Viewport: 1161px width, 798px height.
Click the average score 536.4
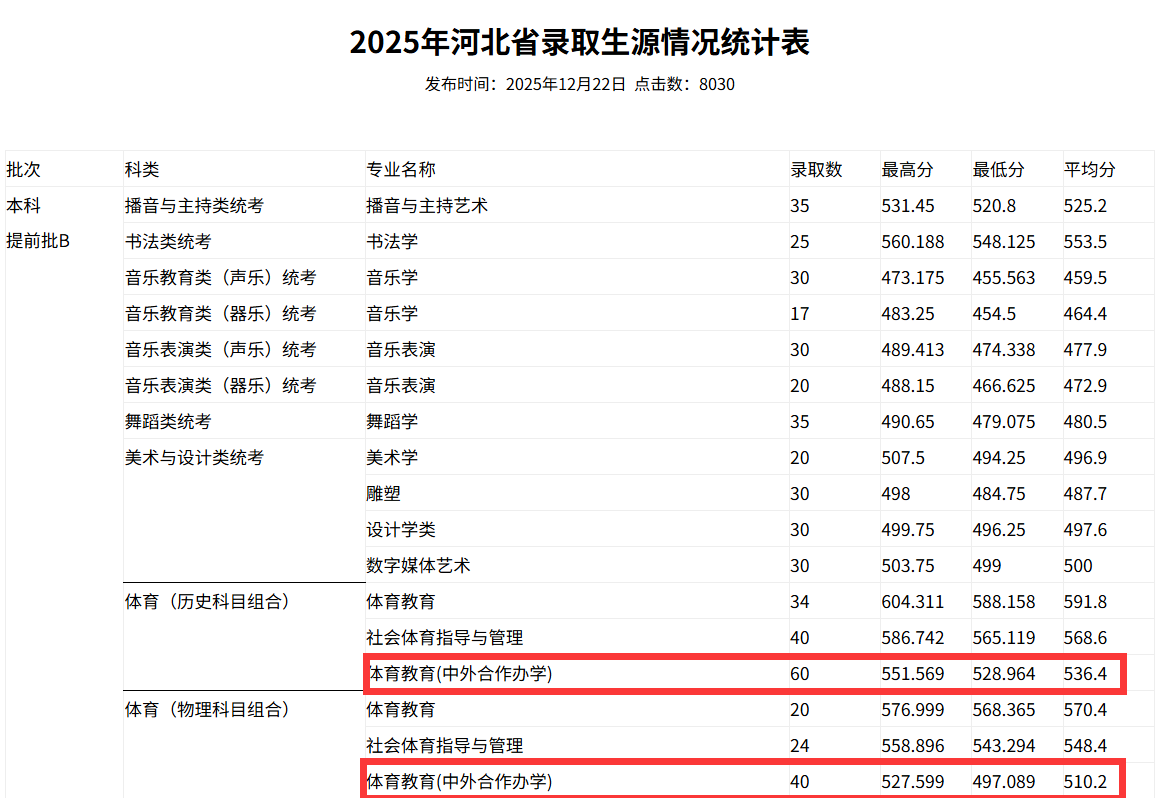pos(1085,674)
